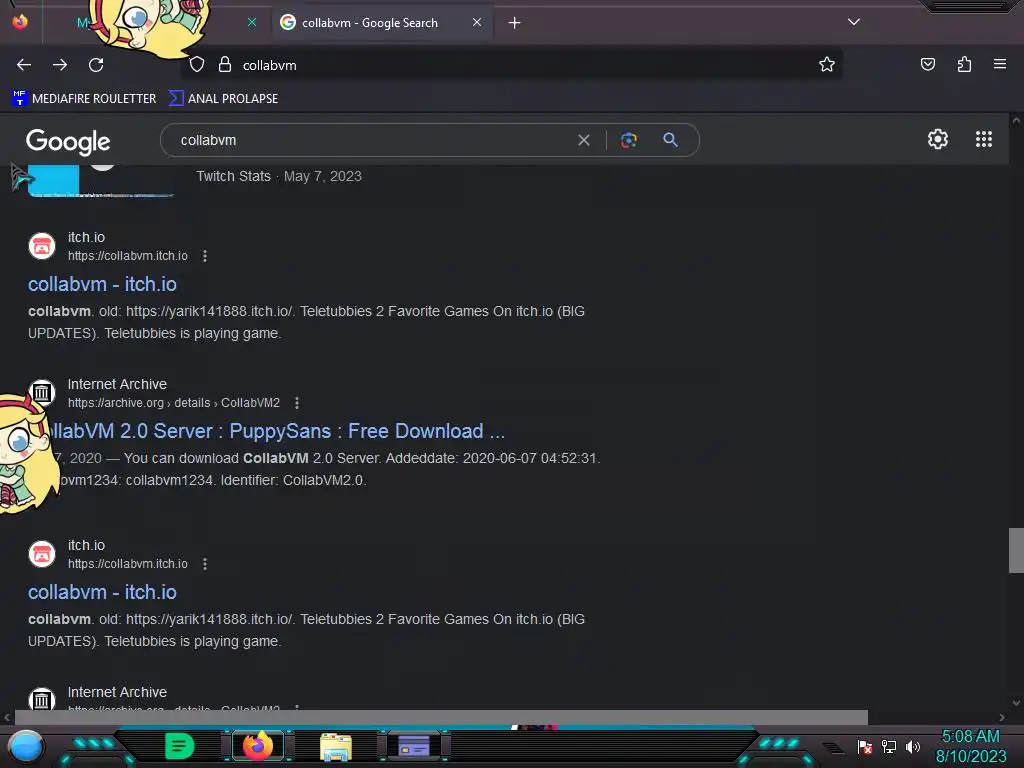Switch to Firefox on the taskbar
This screenshot has width=1024, height=768.
(258, 746)
